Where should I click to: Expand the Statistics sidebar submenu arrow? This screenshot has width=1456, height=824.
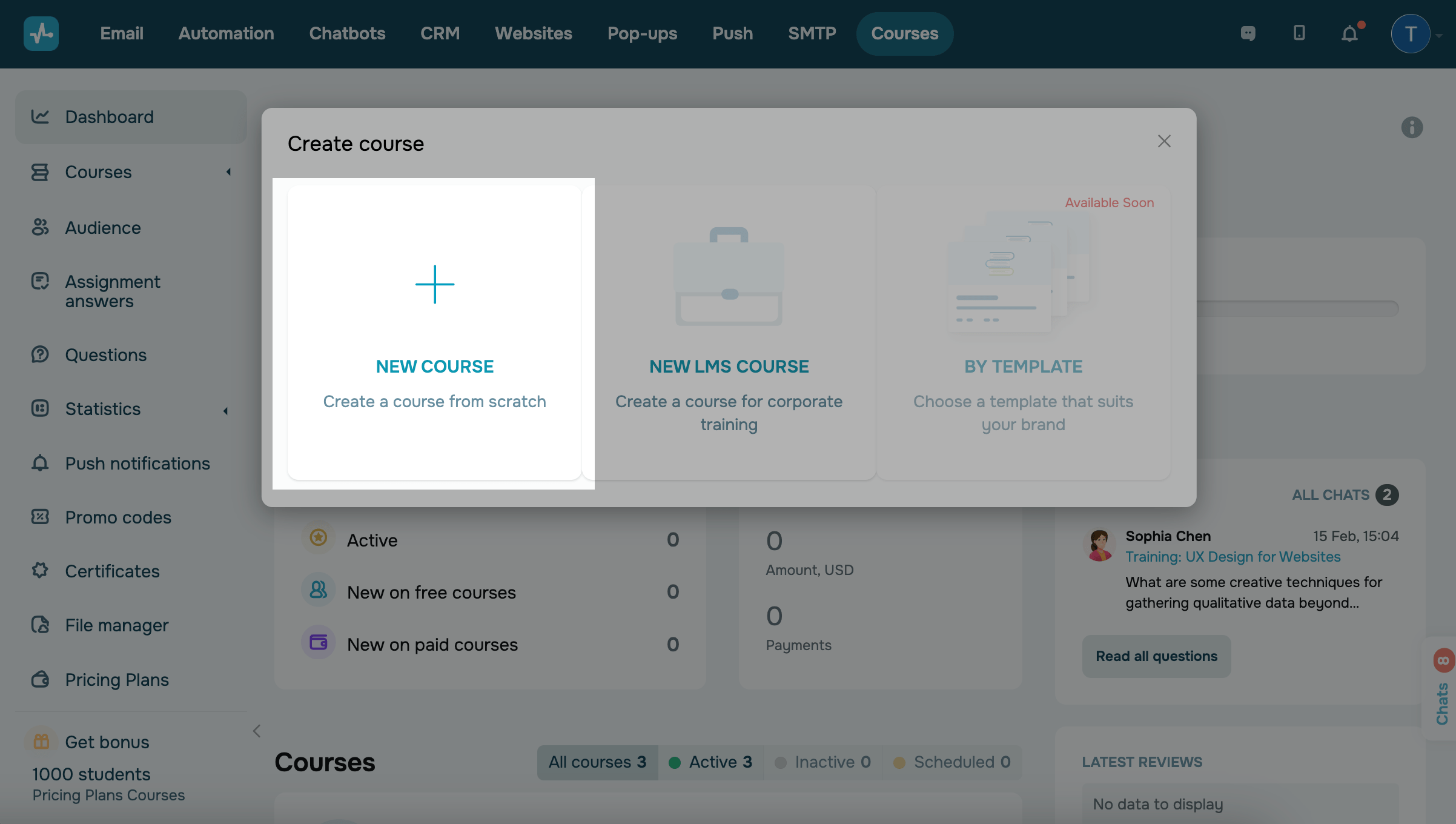click(x=225, y=411)
